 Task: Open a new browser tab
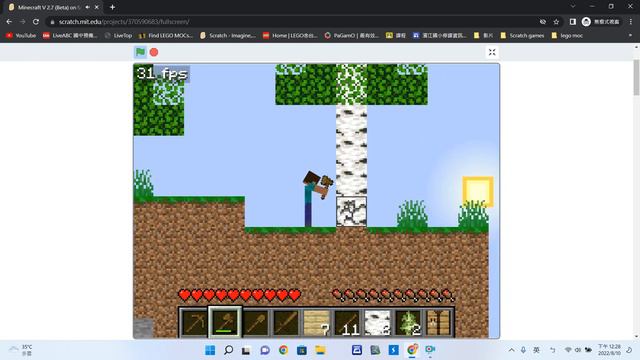click(112, 7)
